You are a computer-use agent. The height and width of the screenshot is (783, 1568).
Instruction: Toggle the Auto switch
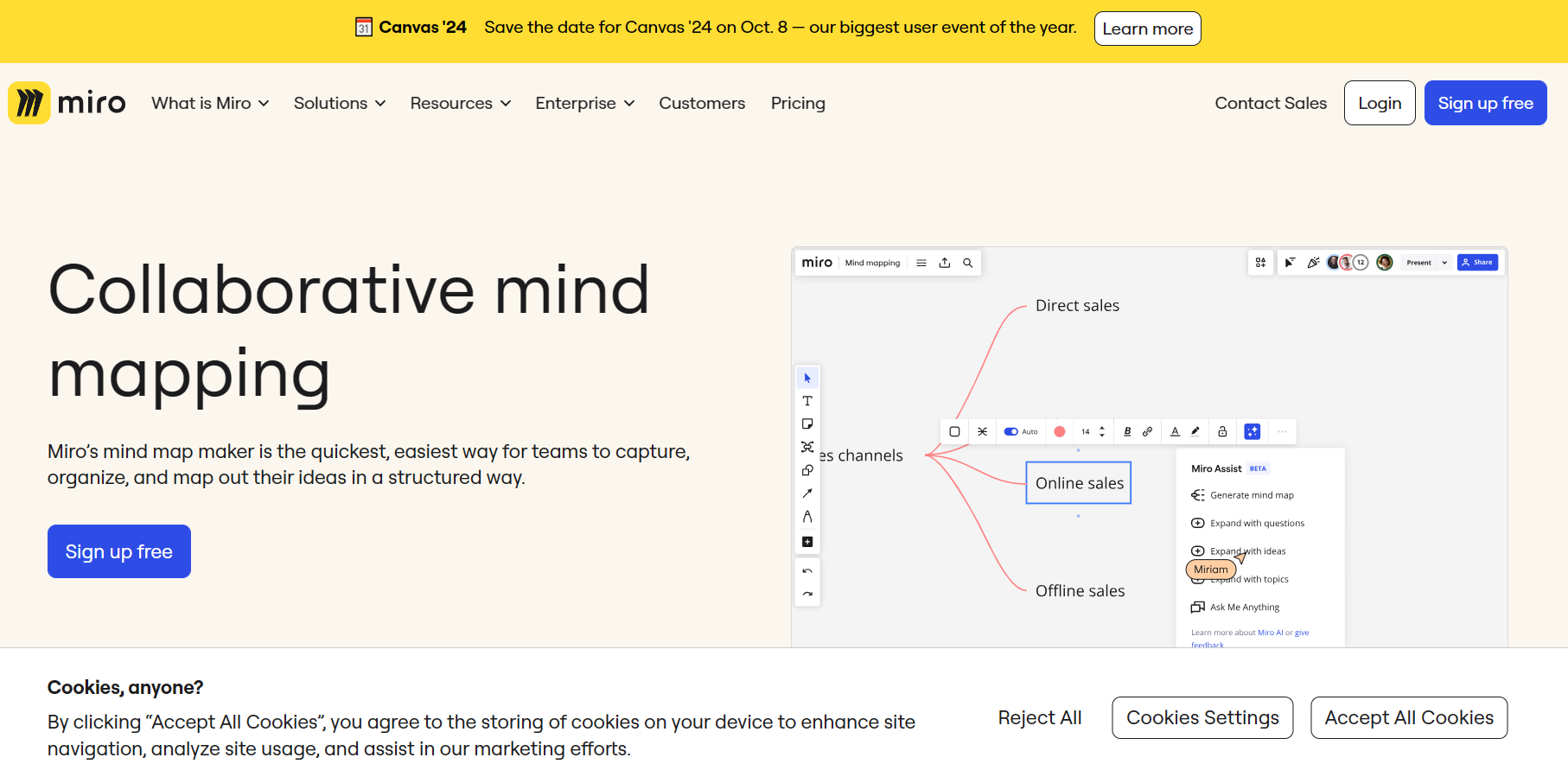coord(1010,431)
